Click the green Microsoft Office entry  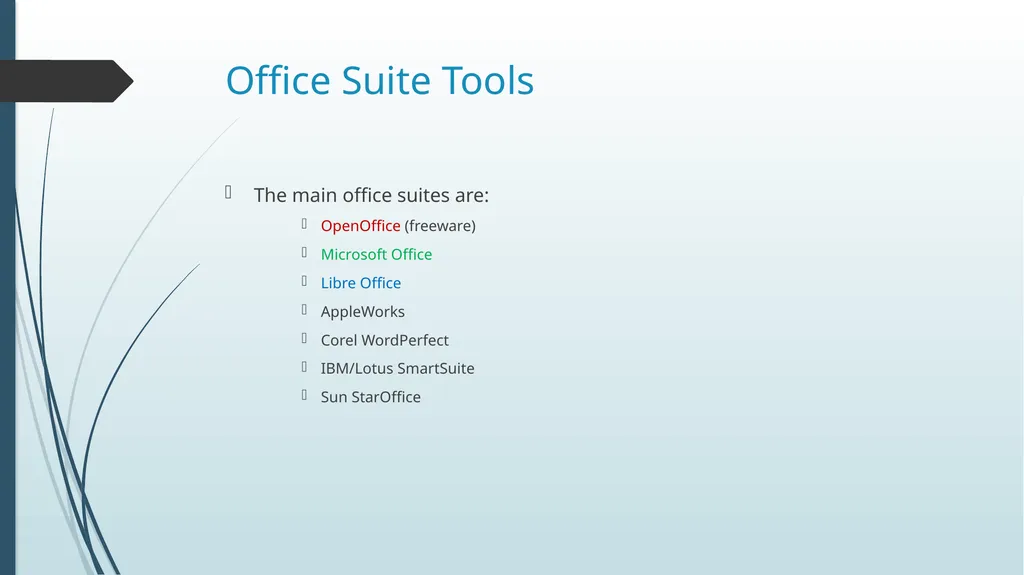(x=376, y=254)
